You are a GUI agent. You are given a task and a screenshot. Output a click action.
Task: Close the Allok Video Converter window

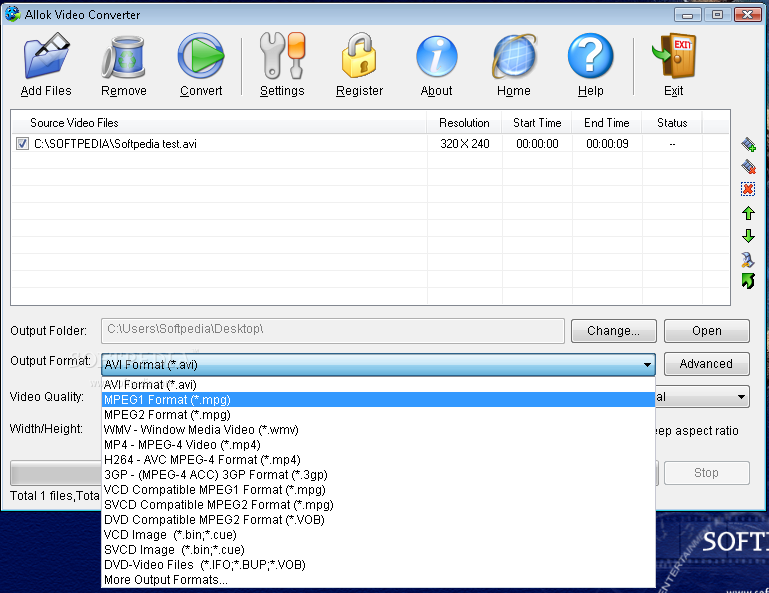pyautogui.click(x=747, y=15)
